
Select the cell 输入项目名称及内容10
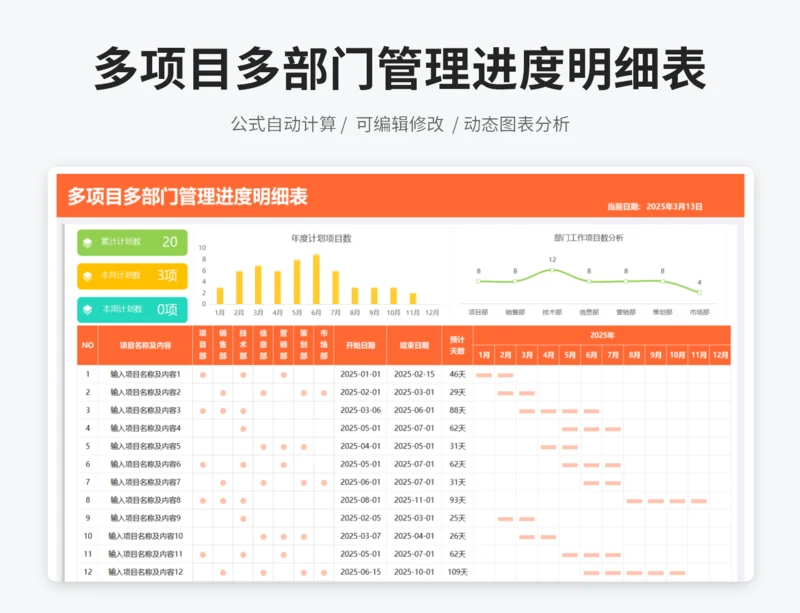point(145,536)
